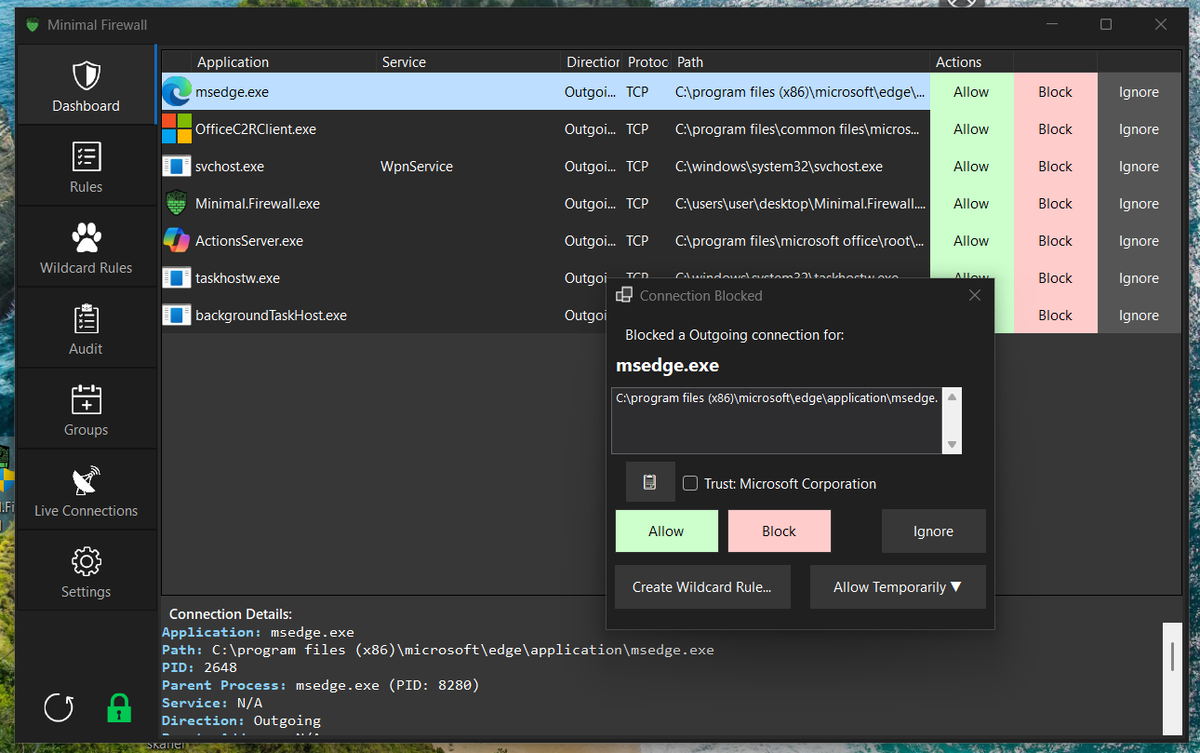Allow the ActionsServer.exe row
Image resolution: width=1200 pixels, height=753 pixels.
[971, 240]
